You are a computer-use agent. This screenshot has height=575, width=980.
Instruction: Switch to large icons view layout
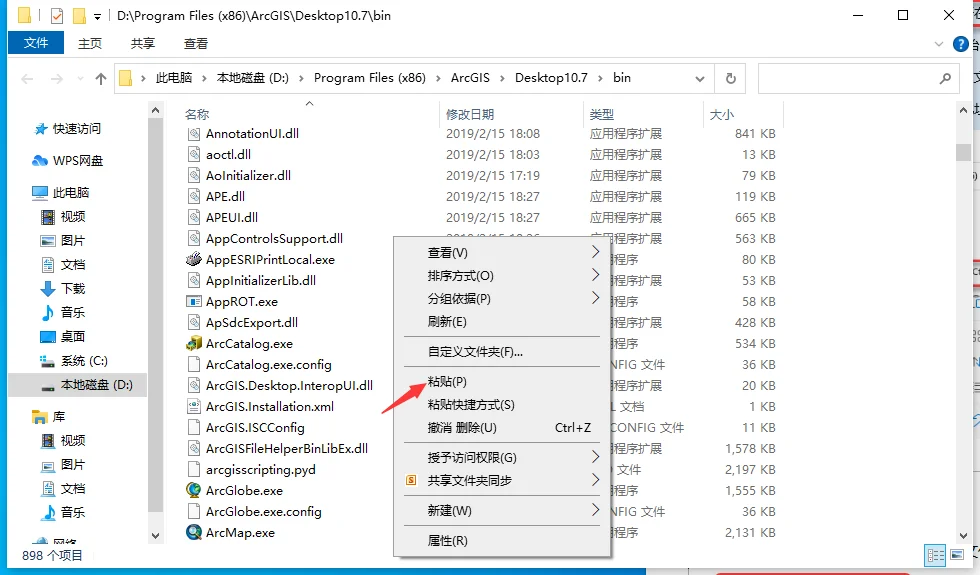coord(957,555)
